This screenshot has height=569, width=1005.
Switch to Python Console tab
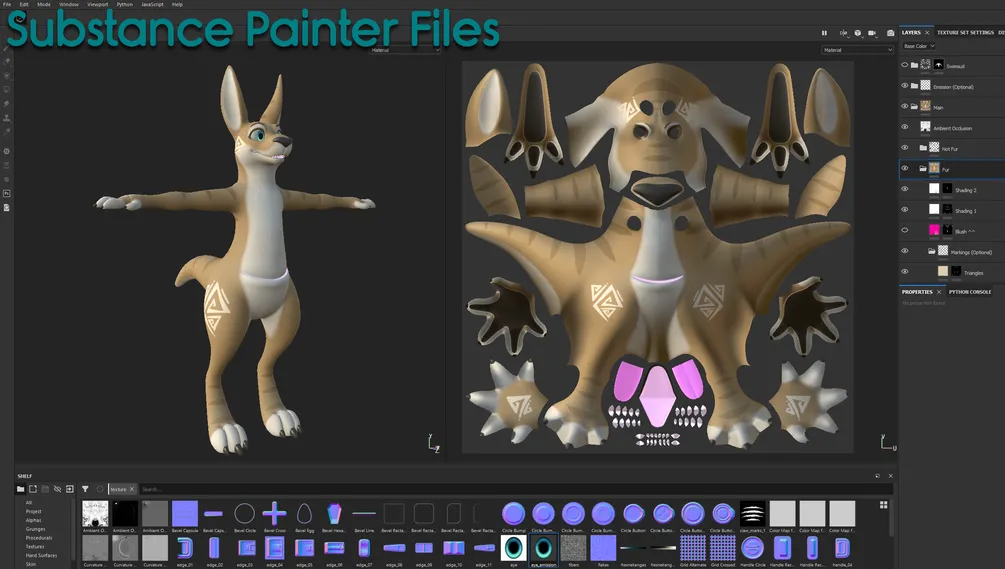[970, 292]
